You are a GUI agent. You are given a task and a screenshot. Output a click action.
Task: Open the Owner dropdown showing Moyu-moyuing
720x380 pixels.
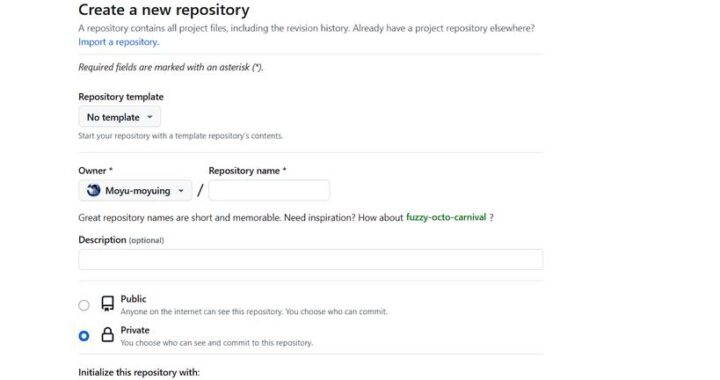point(135,190)
